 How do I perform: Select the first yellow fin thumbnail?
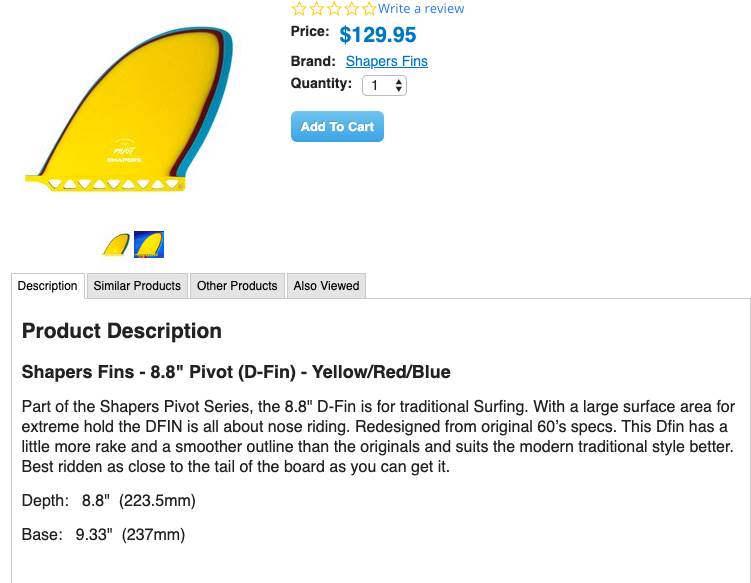pos(116,244)
